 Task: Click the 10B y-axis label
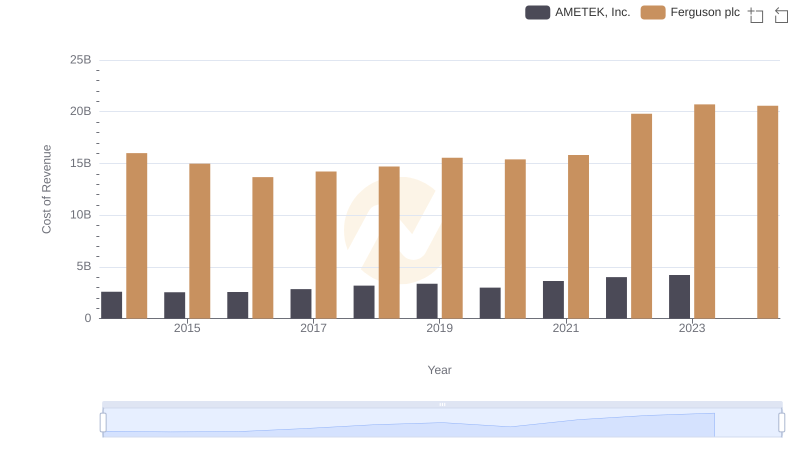click(x=81, y=215)
